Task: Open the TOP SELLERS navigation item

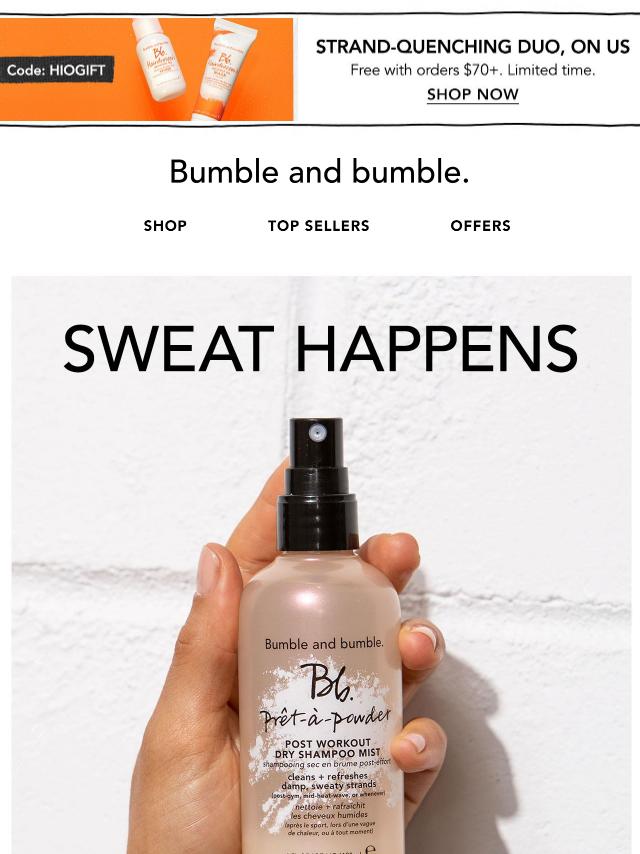Action: click(x=319, y=225)
